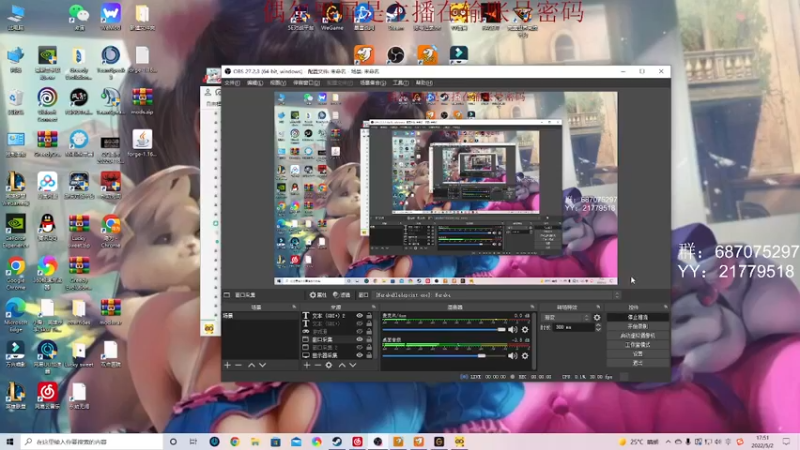Remove the selected scene with minus icon
The height and width of the screenshot is (450, 800).
tap(238, 365)
